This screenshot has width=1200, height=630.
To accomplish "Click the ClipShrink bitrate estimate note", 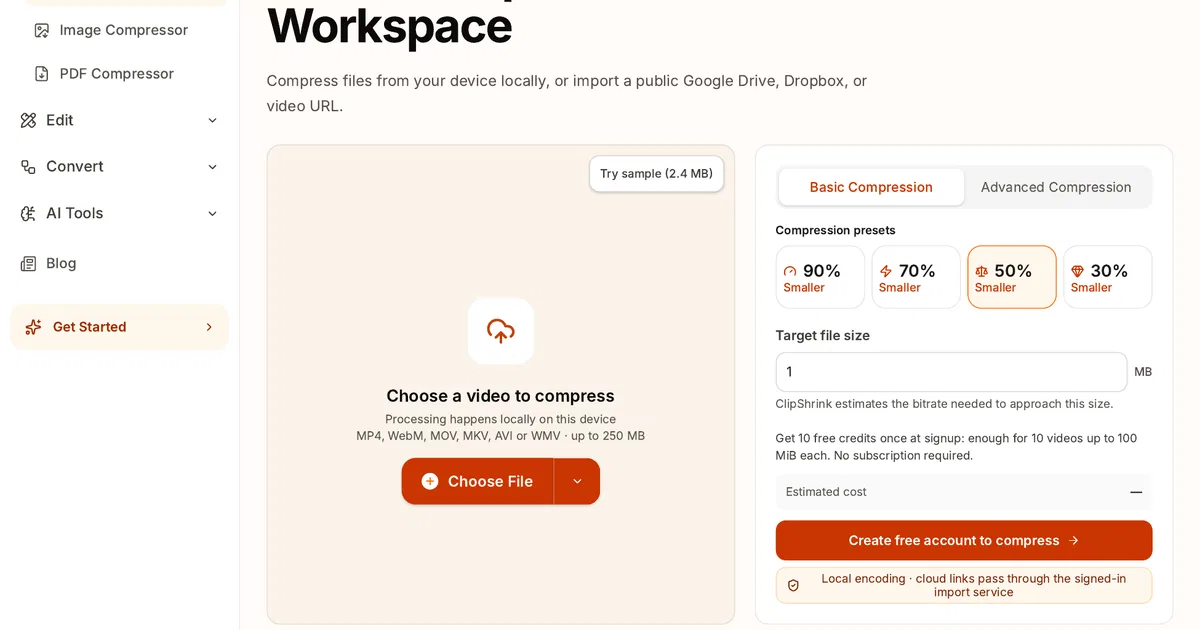I will pos(944,404).
